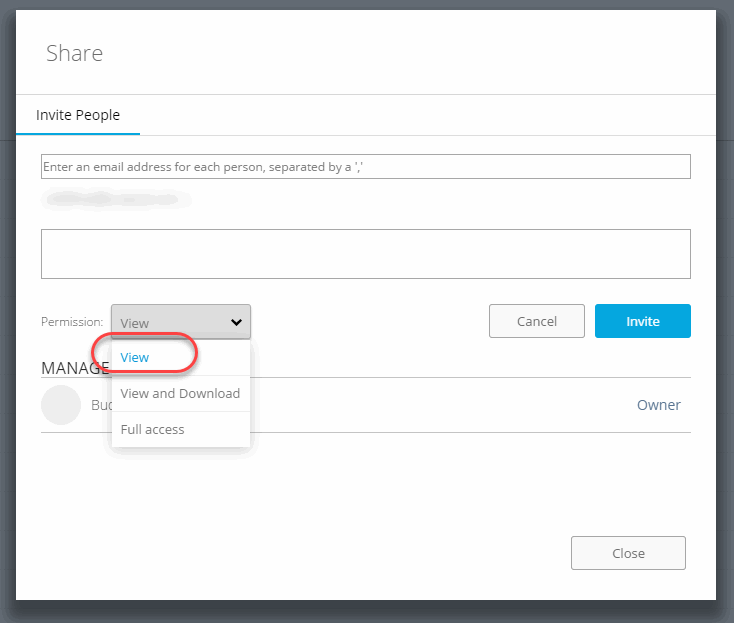Click the blue Invite button
Image resolution: width=734 pixels, height=623 pixels.
[642, 321]
